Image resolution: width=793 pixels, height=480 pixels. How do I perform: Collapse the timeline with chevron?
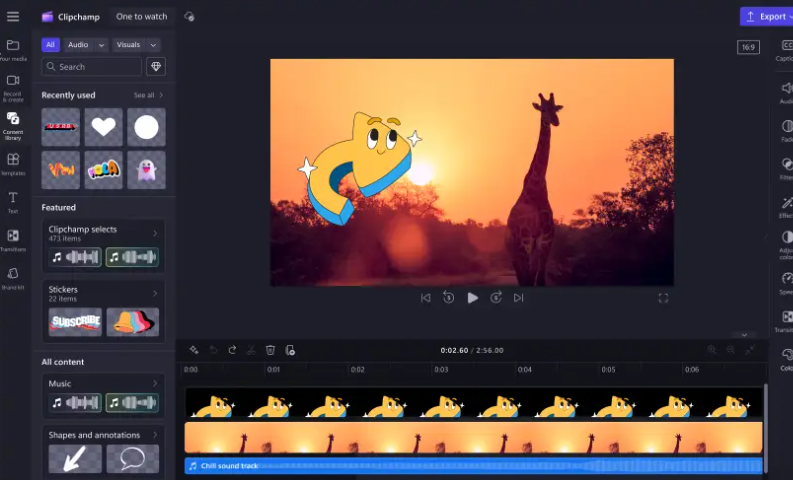point(744,335)
